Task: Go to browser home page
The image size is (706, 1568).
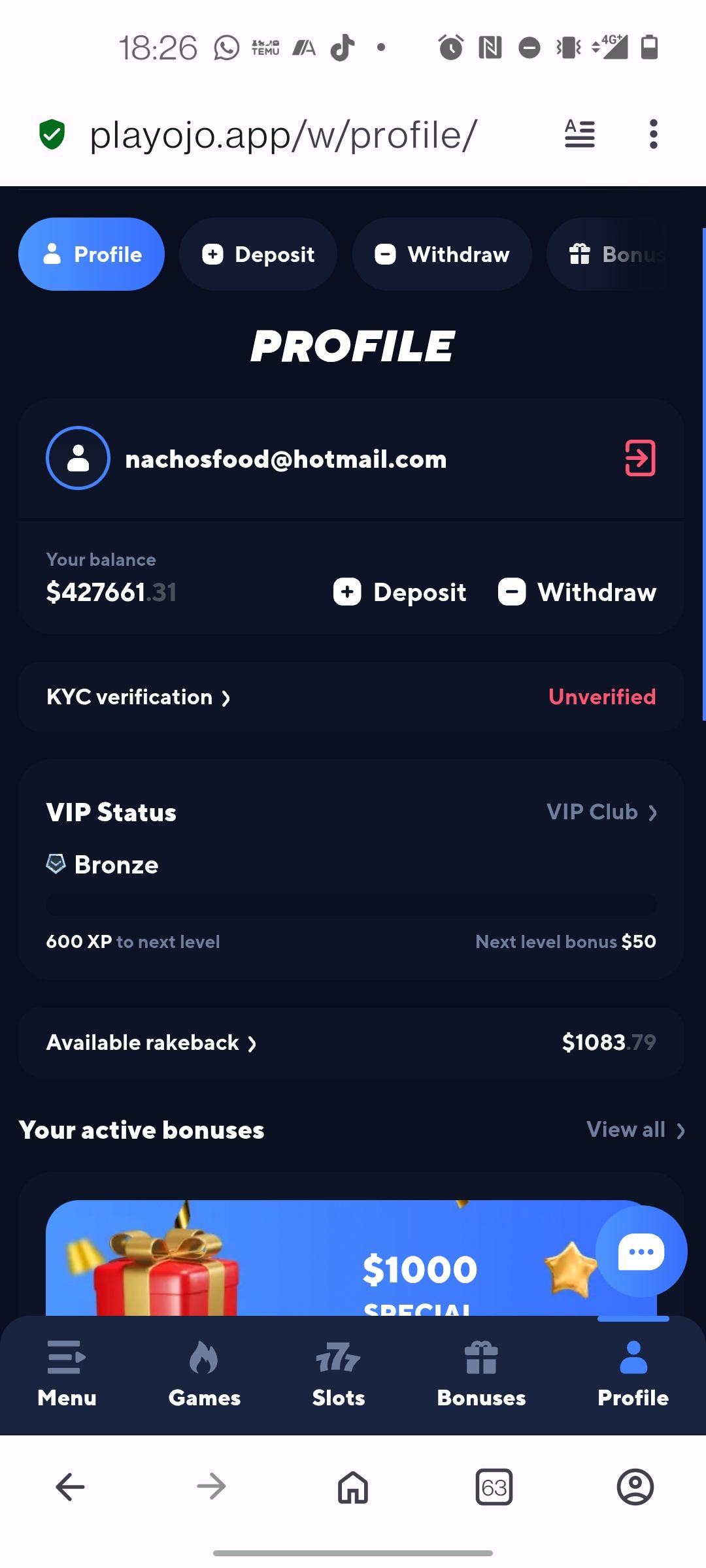Action: (353, 1487)
